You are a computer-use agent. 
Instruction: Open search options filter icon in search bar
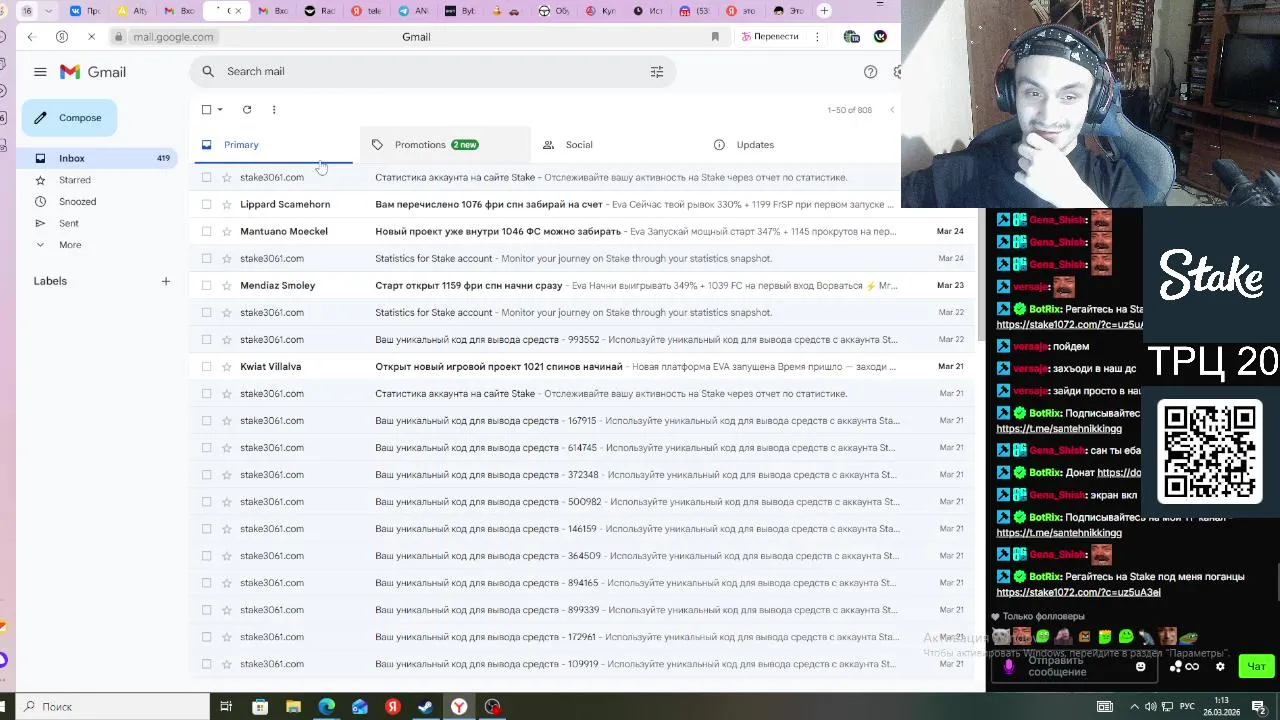point(657,72)
